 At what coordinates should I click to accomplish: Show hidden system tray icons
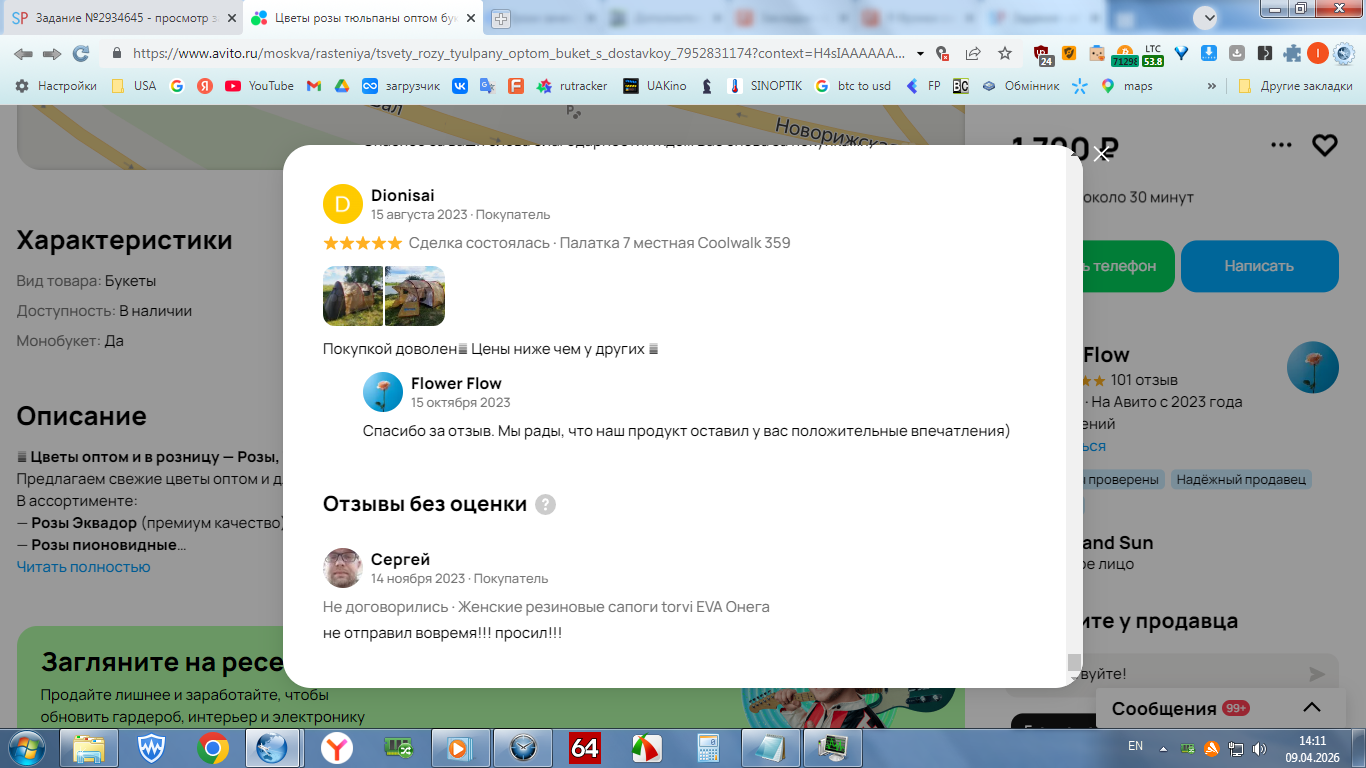pos(1163,747)
